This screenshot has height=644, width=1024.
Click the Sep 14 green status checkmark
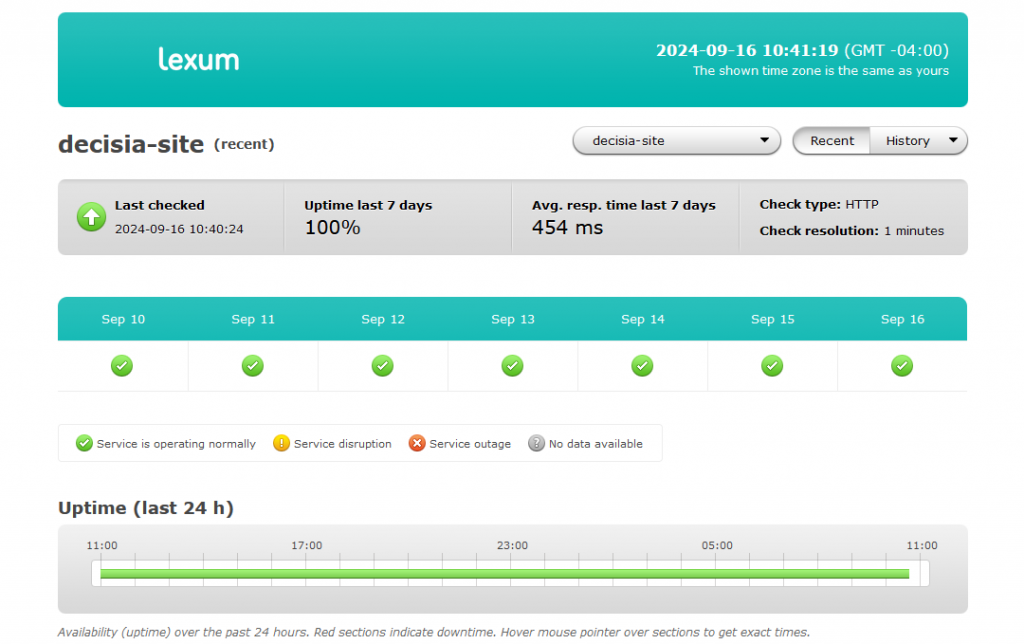pos(643,366)
